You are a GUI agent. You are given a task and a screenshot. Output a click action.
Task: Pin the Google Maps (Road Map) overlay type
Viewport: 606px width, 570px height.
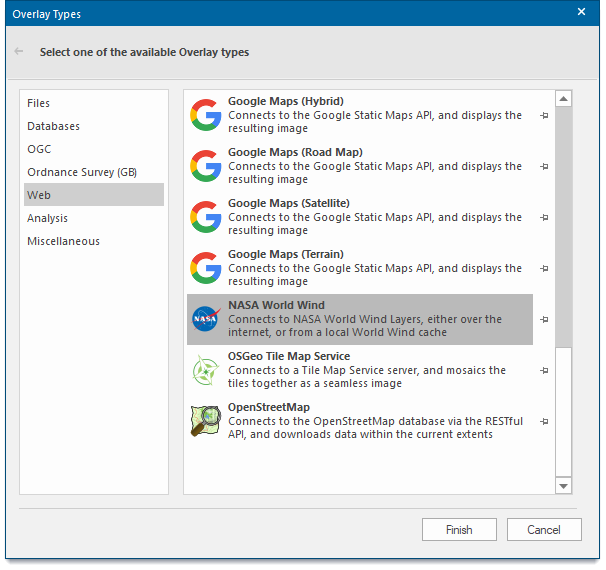point(544,166)
